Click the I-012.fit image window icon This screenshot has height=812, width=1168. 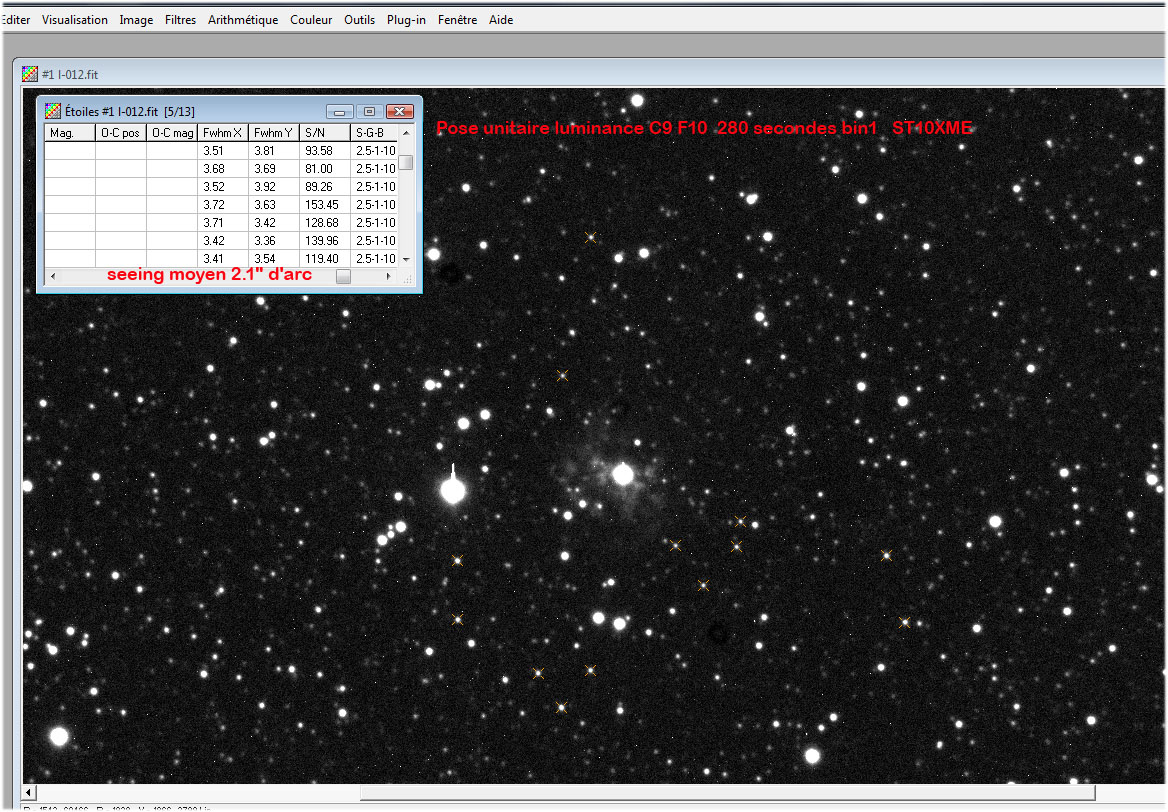click(x=30, y=74)
